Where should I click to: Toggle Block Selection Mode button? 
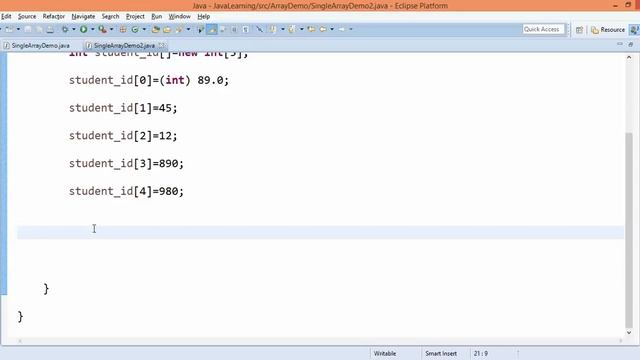pos(234,29)
